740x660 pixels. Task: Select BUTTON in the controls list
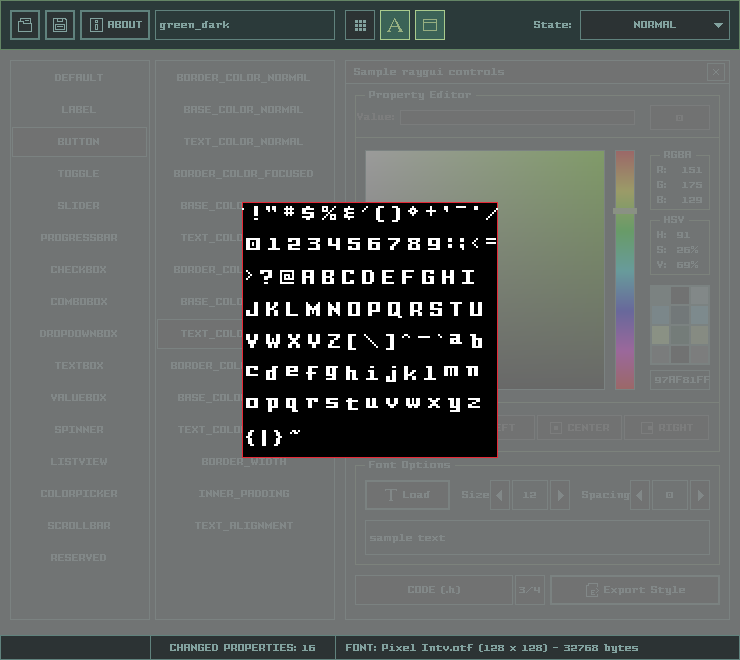pos(79,142)
